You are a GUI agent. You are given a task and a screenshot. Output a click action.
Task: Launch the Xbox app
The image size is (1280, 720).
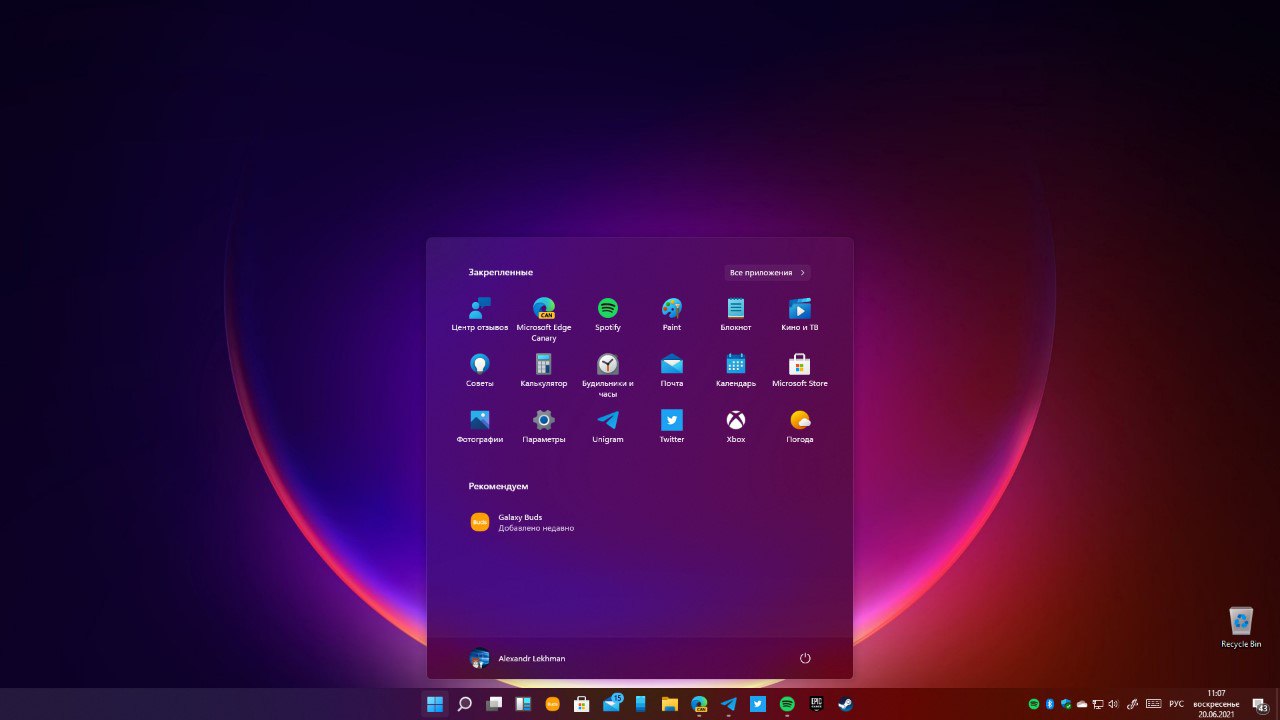point(736,426)
